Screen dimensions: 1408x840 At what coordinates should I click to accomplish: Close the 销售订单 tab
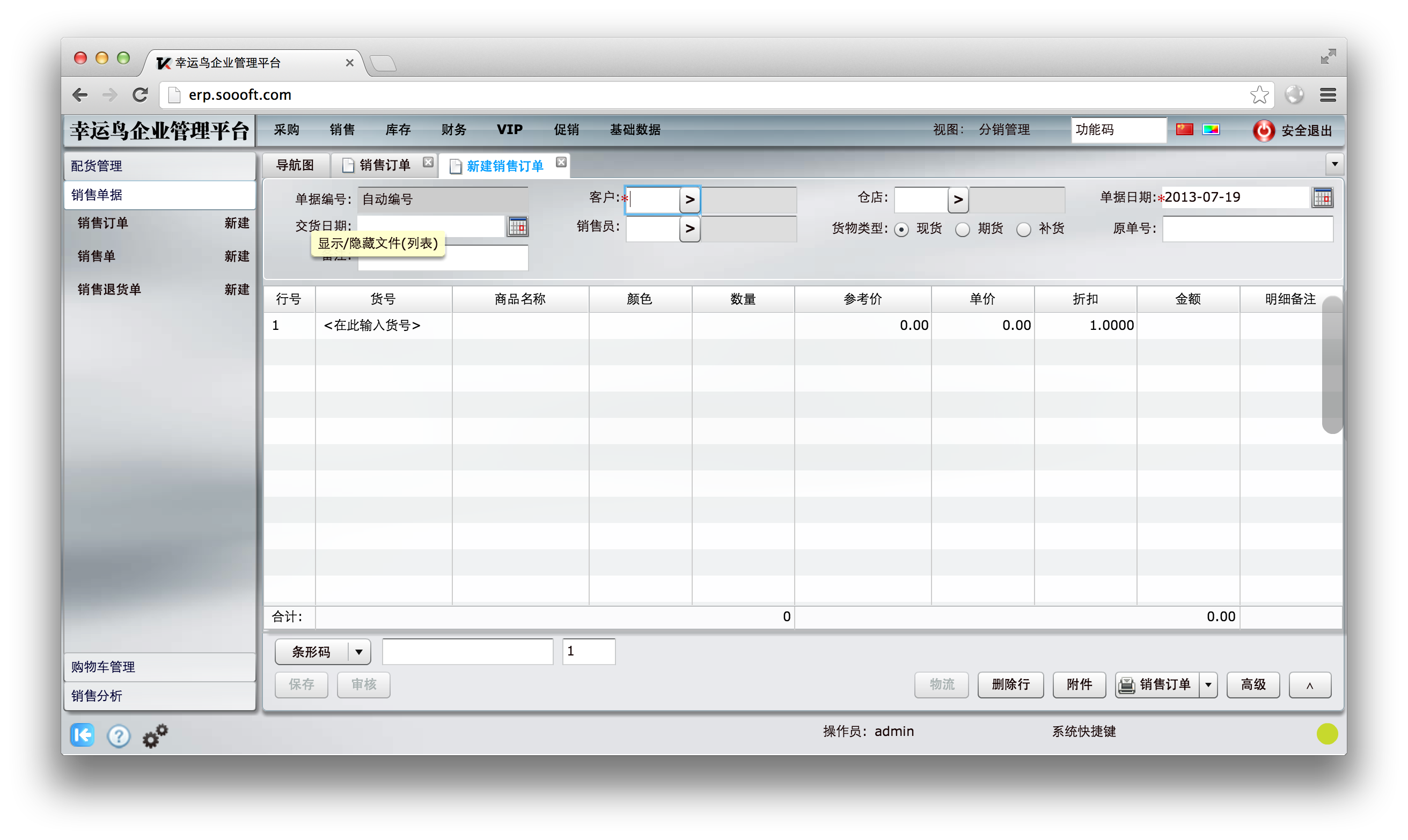pyautogui.click(x=428, y=163)
